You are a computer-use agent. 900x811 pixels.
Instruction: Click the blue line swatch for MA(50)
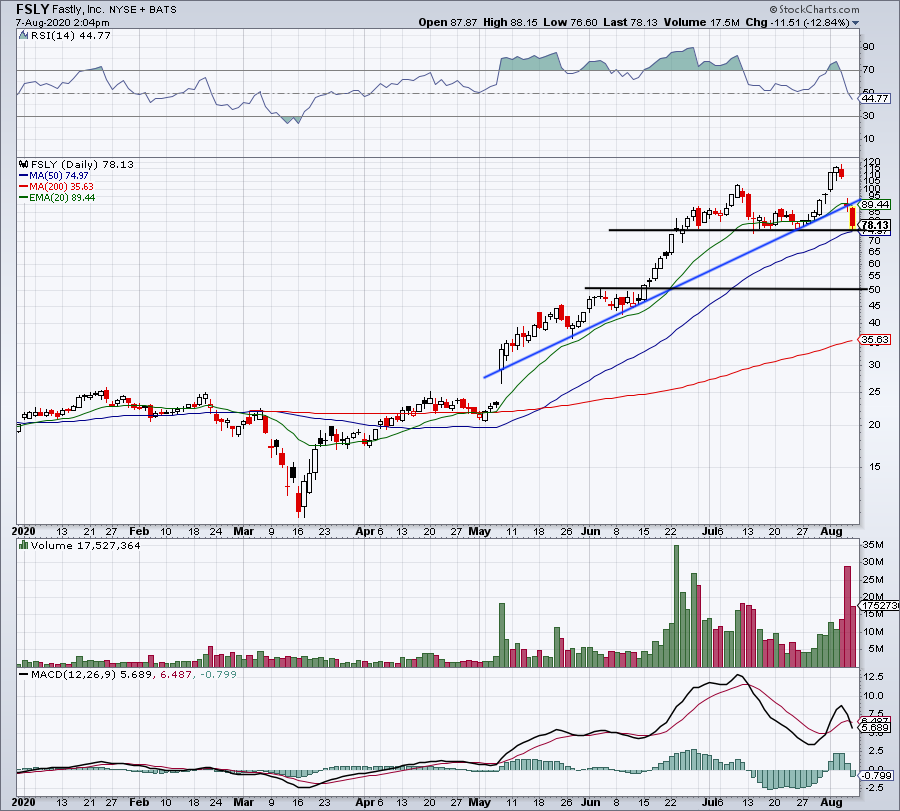(x=24, y=176)
